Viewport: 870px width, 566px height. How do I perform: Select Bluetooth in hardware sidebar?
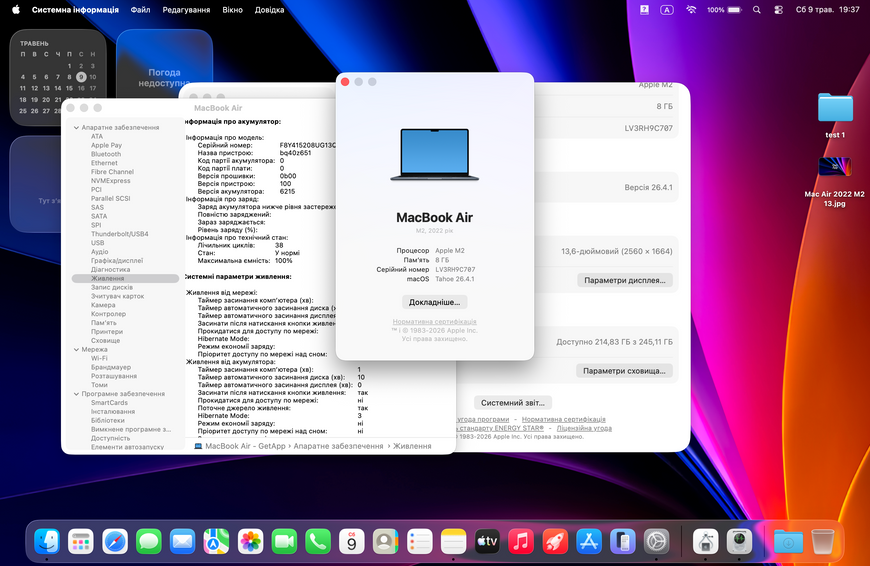pyautogui.click(x=106, y=154)
